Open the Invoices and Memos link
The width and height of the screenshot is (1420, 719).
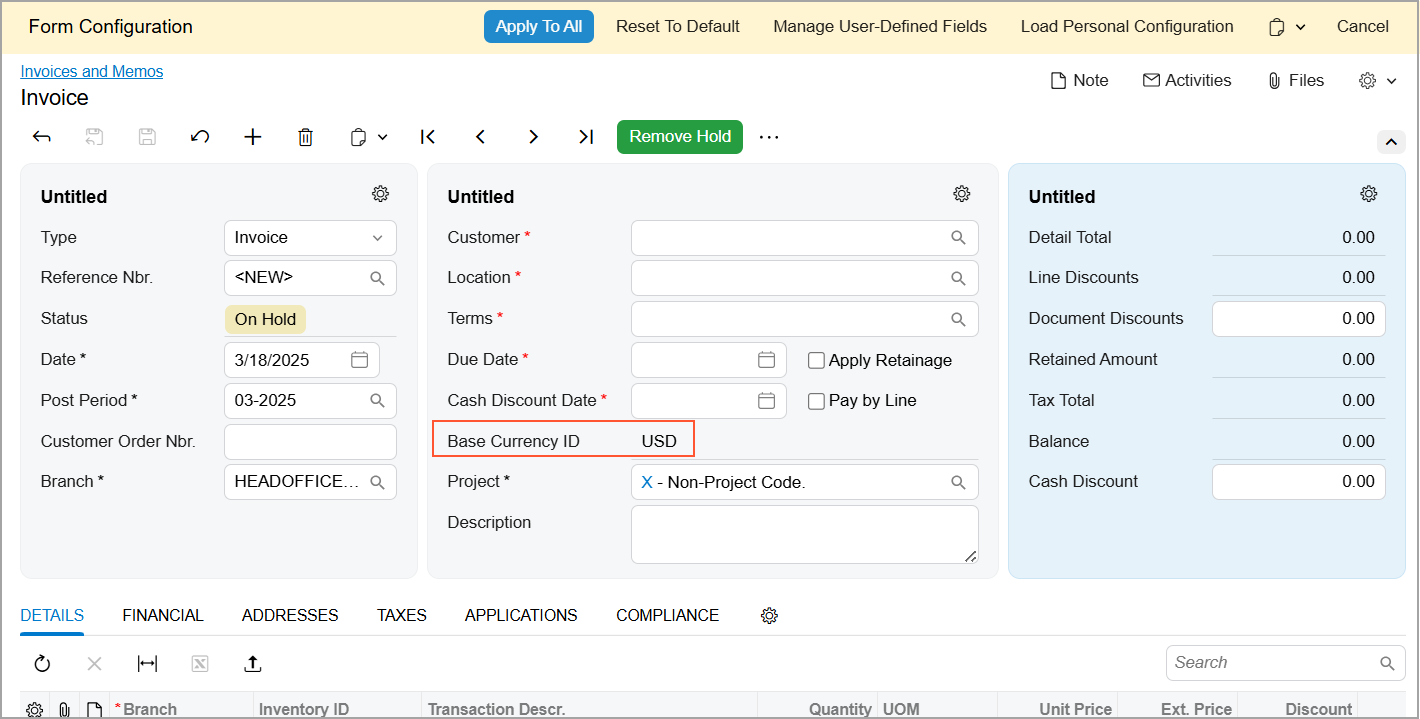coord(92,72)
